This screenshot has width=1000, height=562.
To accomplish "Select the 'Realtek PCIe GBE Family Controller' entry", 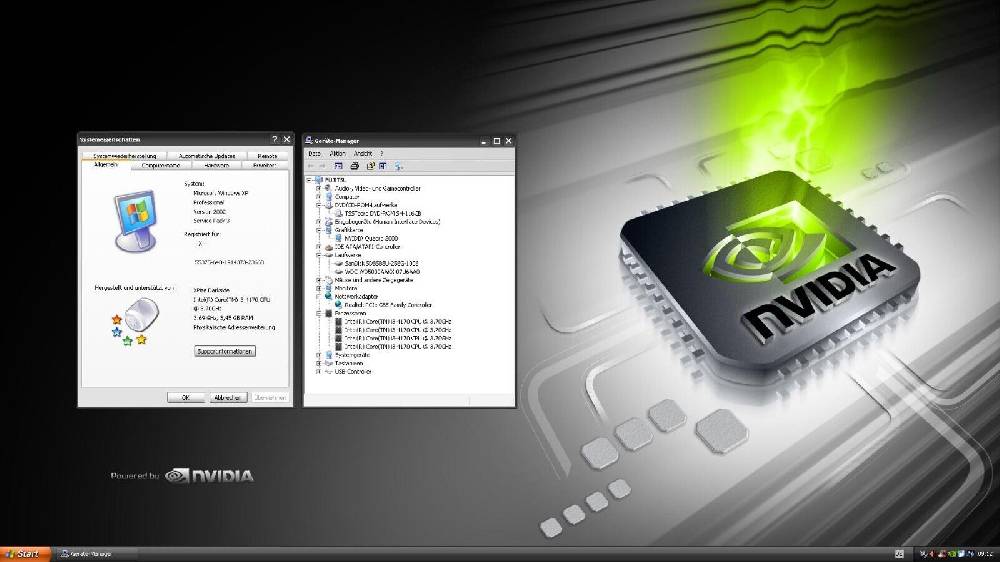I will 388,305.
